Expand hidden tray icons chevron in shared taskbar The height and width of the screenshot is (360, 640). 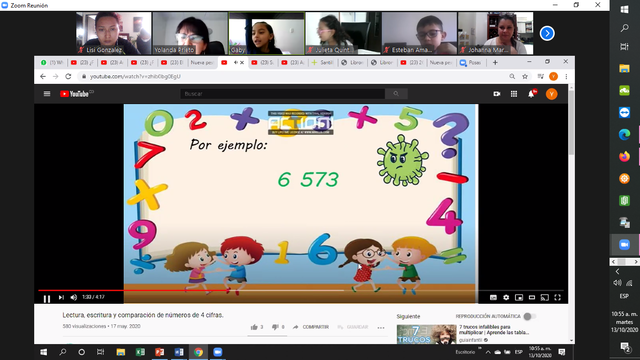[488, 352]
